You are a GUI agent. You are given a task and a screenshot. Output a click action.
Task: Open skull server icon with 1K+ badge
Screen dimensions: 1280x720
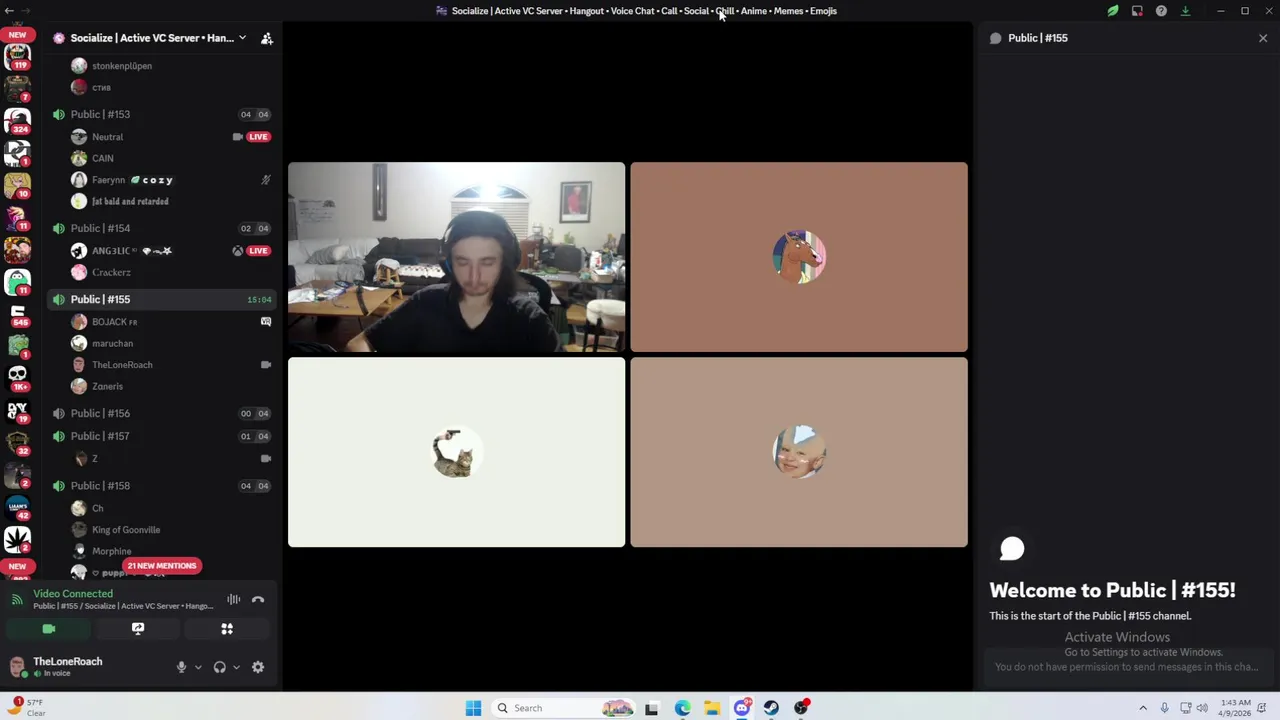click(17, 377)
